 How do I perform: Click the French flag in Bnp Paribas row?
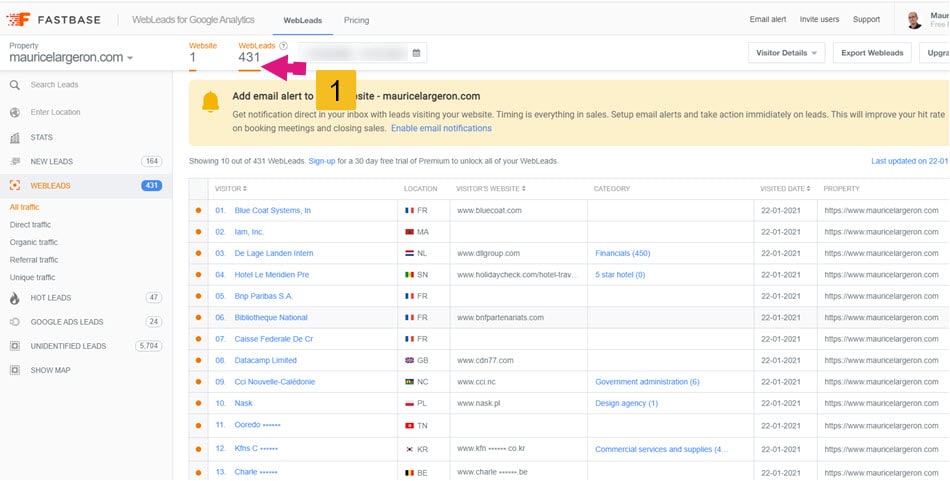coord(410,296)
